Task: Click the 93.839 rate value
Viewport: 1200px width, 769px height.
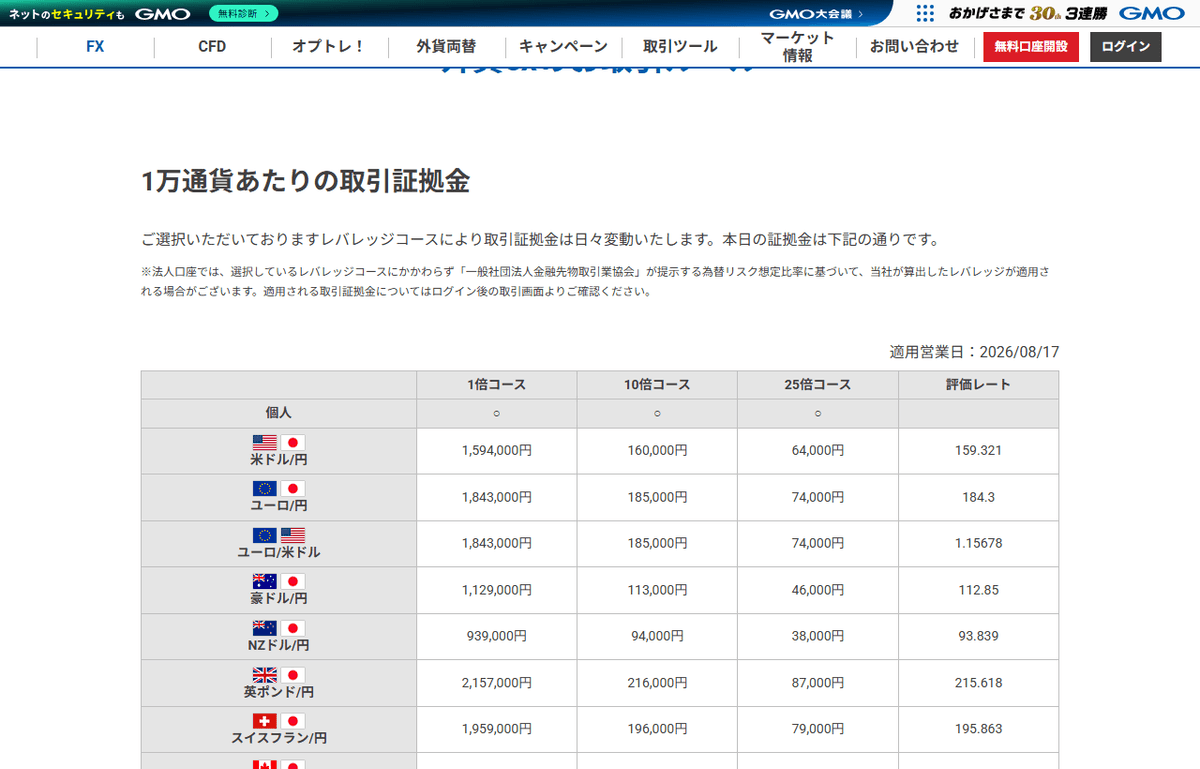Action: (978, 636)
